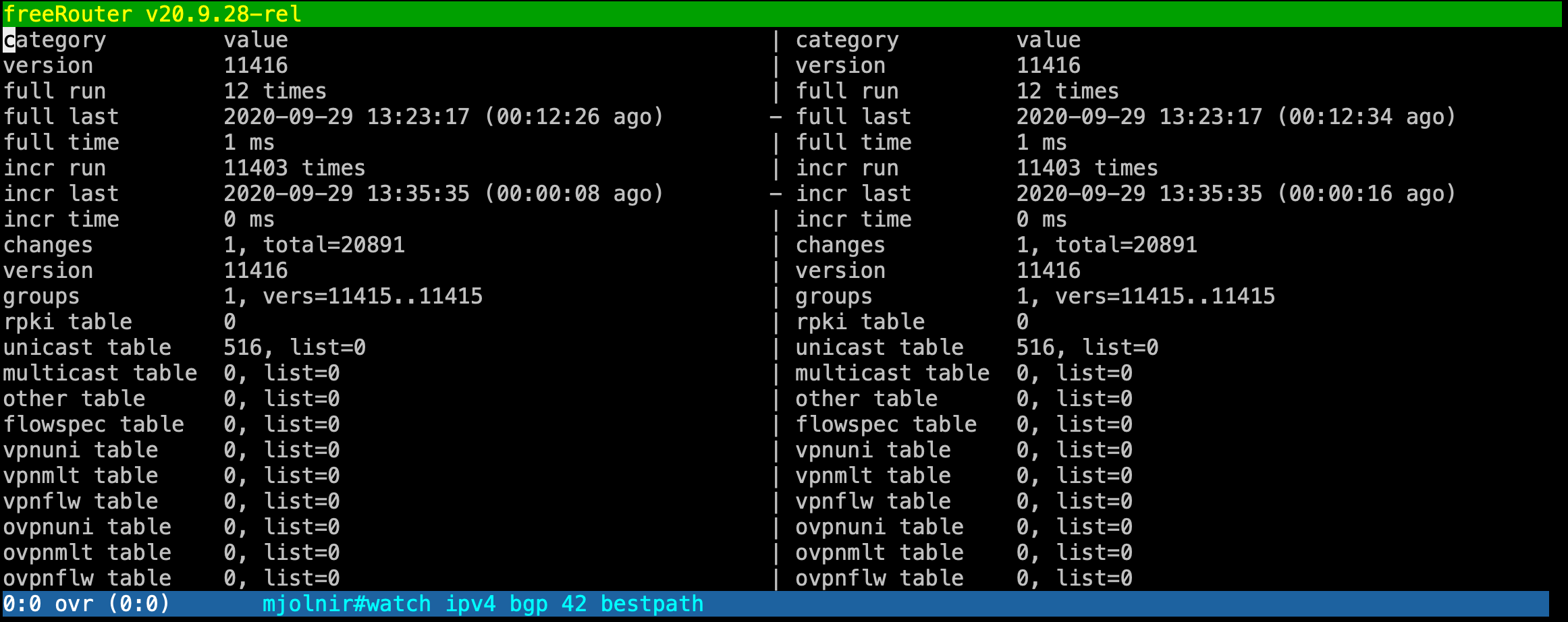Click the 'groups' label in the left pane
Screen dimensions: 1568x622
tap(42, 296)
